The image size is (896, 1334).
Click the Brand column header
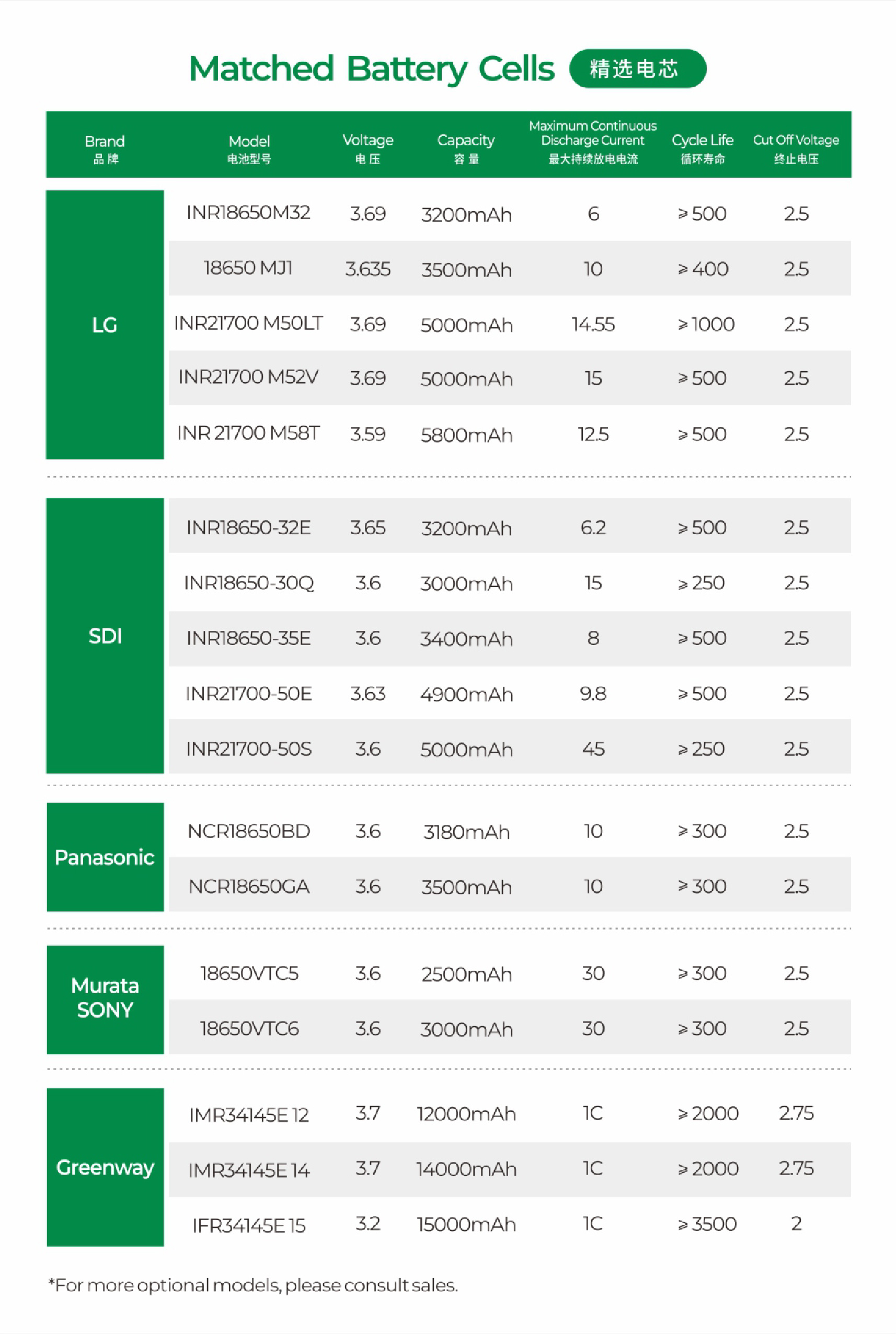click(x=105, y=147)
